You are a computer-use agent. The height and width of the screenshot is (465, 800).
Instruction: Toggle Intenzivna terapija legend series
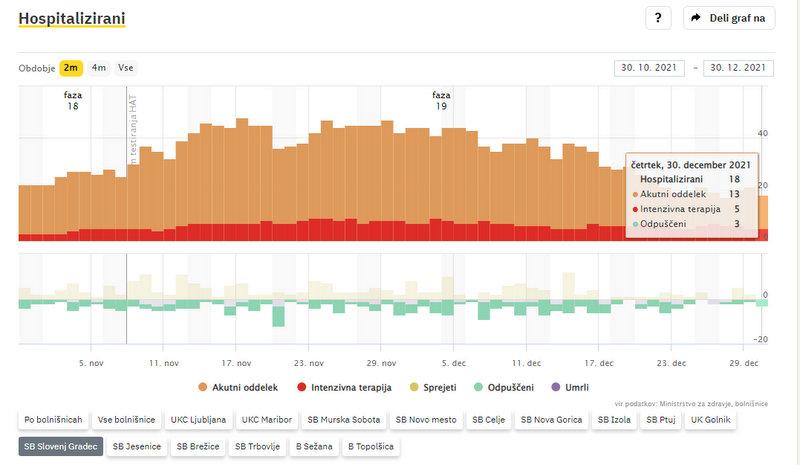[344, 387]
